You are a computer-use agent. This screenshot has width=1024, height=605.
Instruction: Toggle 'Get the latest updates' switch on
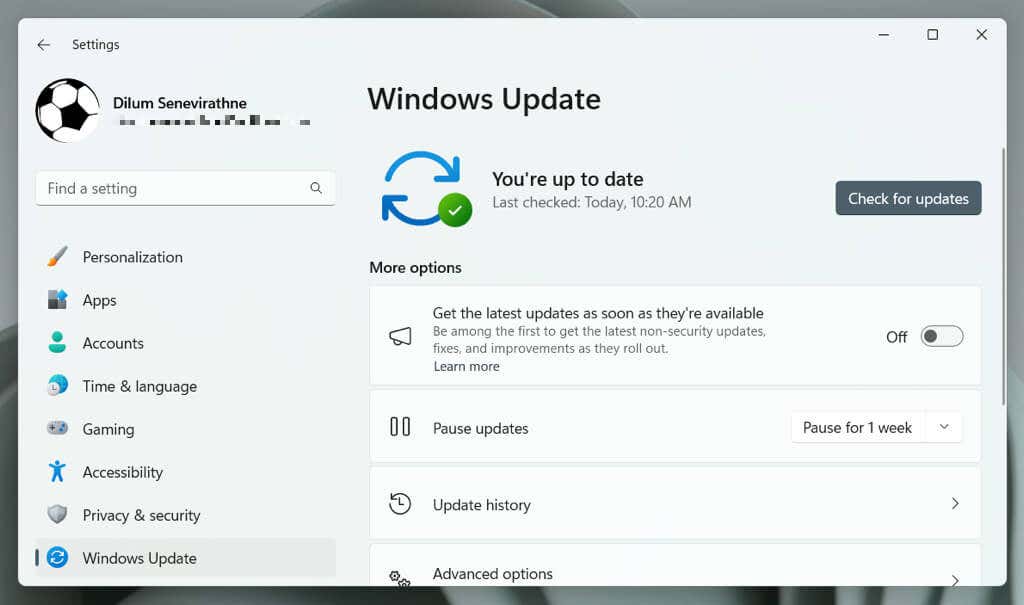(941, 337)
